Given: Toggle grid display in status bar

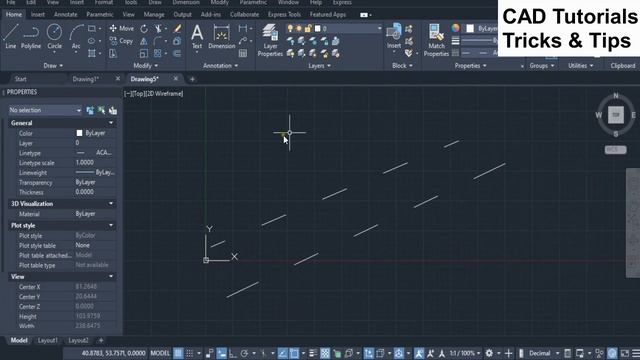Looking at the screenshot, I should pyautogui.click(x=178, y=353).
